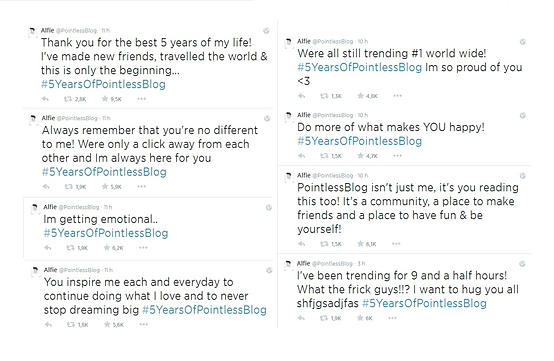Reply to the 'Do more of what makes YOU happy!' tweet
The image size is (554, 361).
(302, 156)
